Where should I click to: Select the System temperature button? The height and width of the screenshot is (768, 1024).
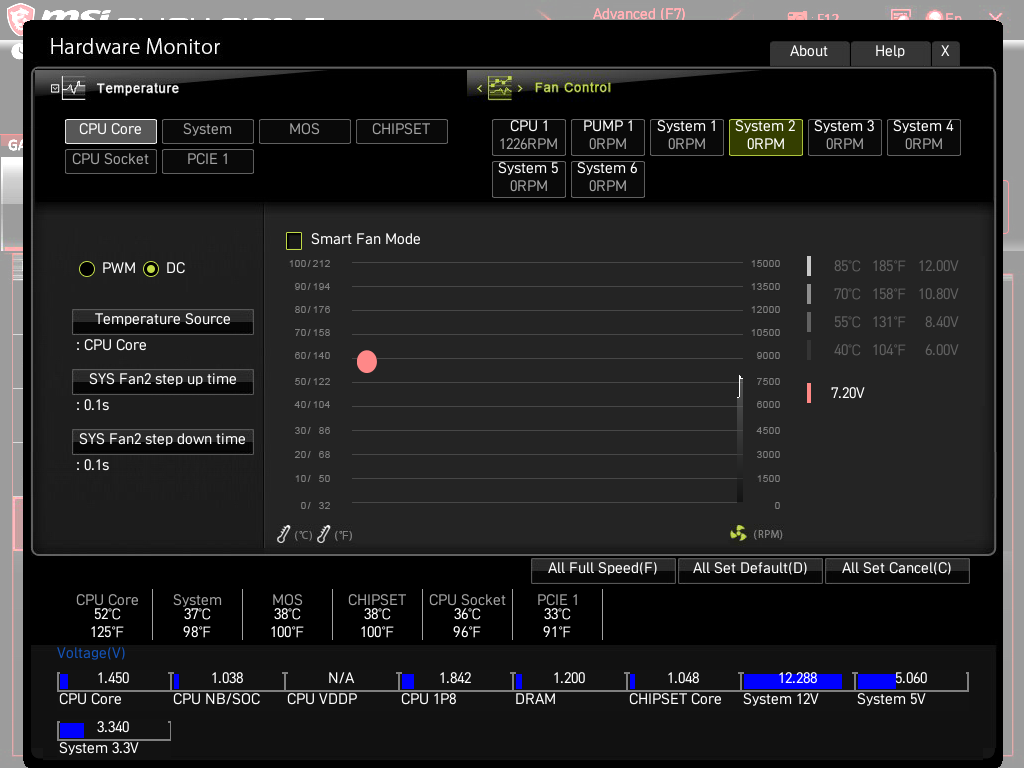coord(208,130)
